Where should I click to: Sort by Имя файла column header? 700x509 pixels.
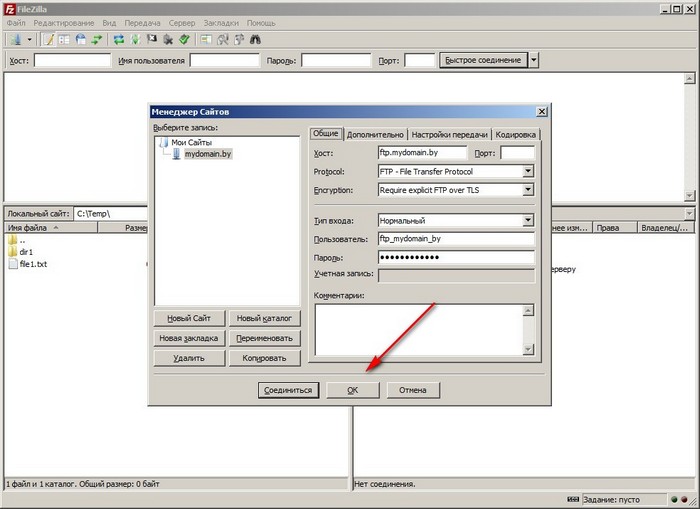[50, 228]
